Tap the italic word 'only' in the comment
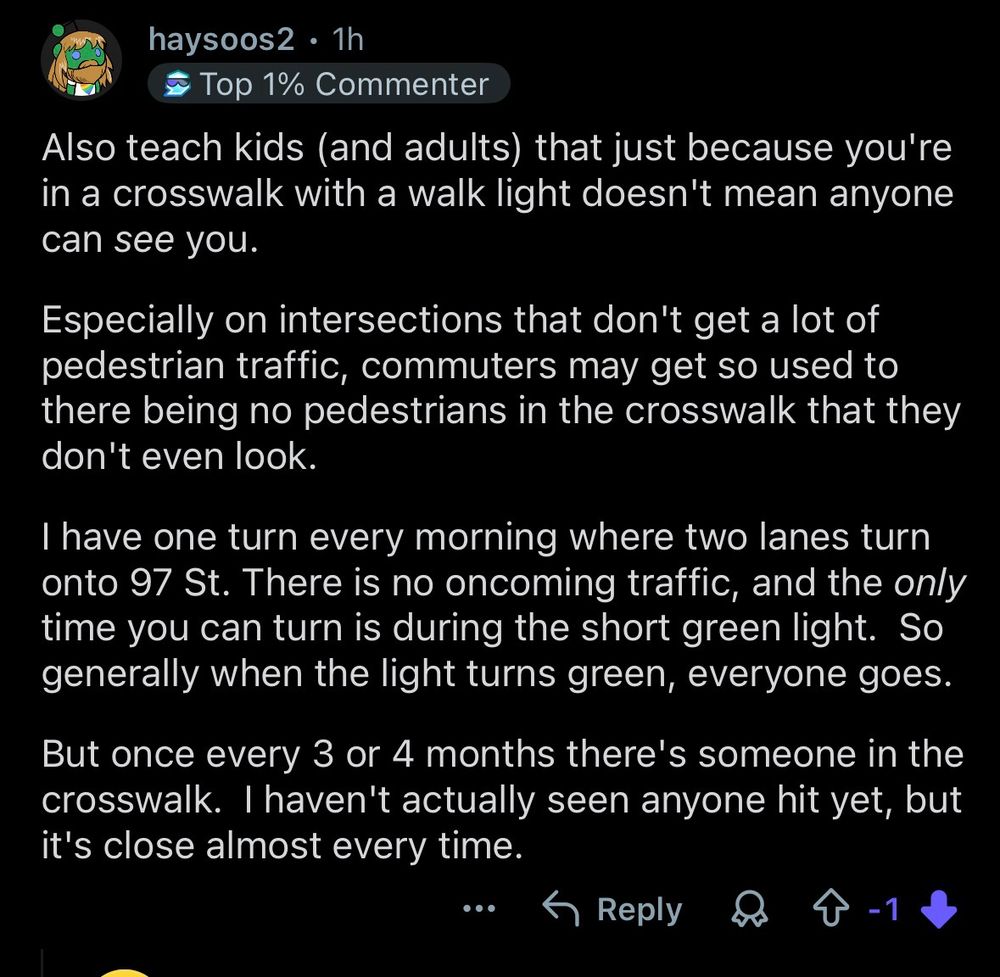The width and height of the screenshot is (1000, 977). pyautogui.click(x=929, y=583)
